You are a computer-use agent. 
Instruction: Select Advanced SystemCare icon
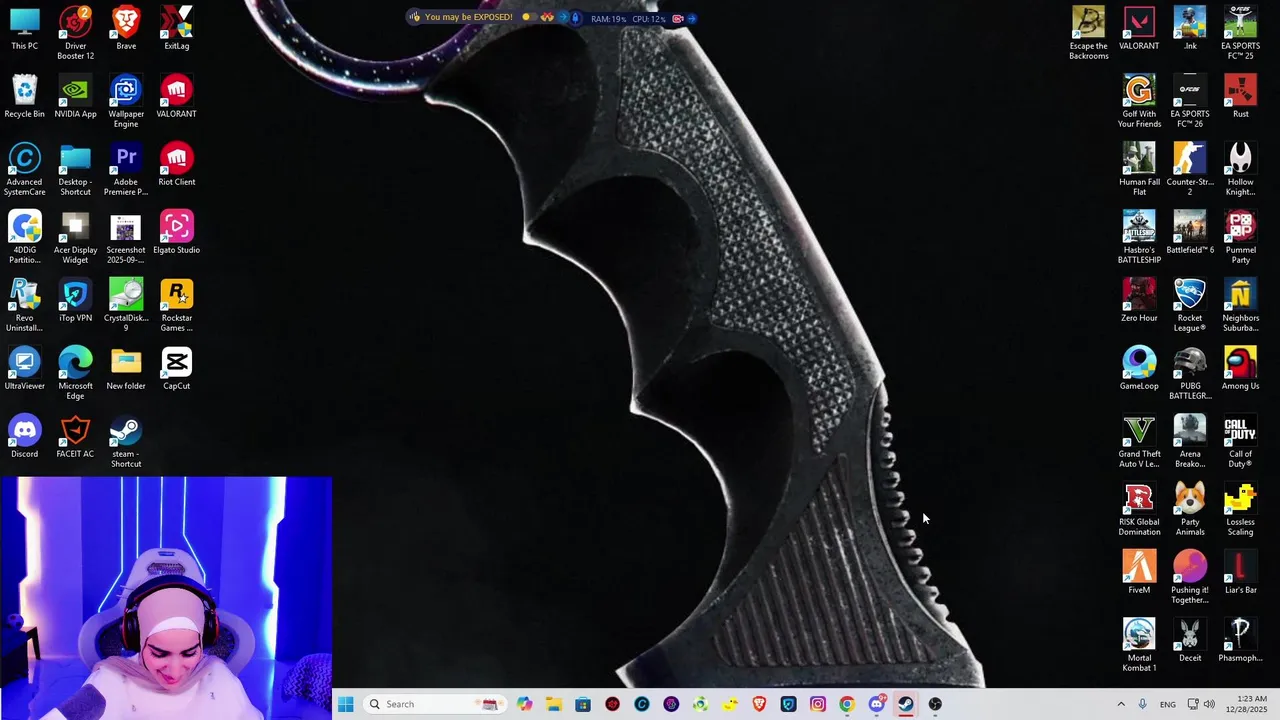tap(25, 169)
